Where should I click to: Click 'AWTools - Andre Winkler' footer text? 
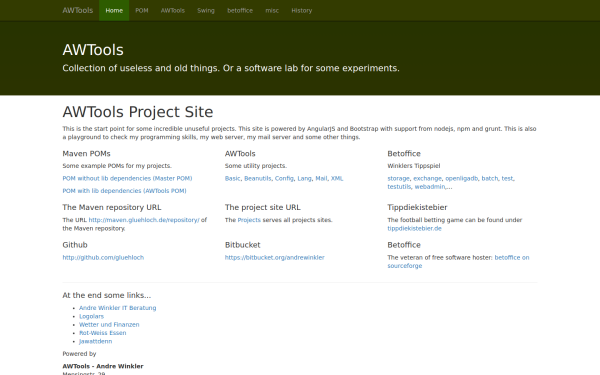103,366
